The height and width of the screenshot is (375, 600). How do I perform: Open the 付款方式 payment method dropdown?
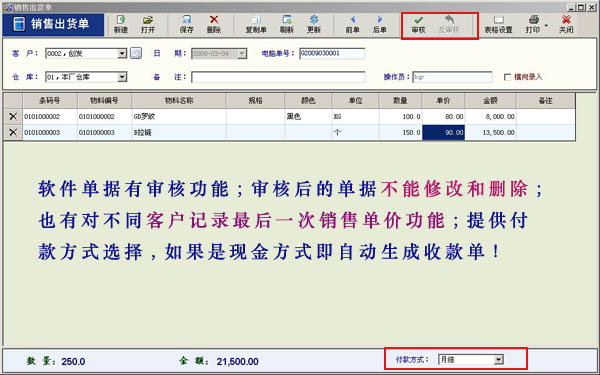click(498, 359)
